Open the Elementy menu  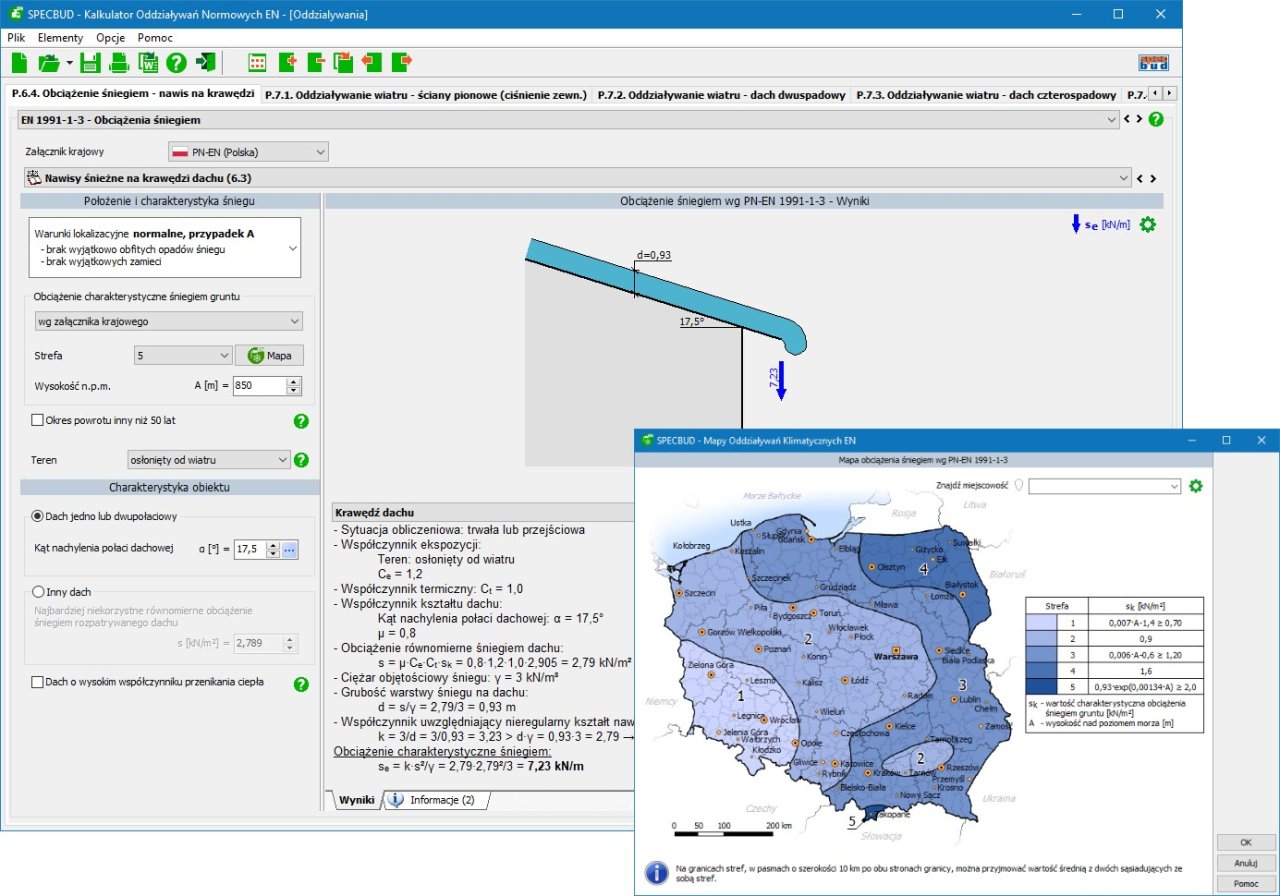click(x=60, y=37)
